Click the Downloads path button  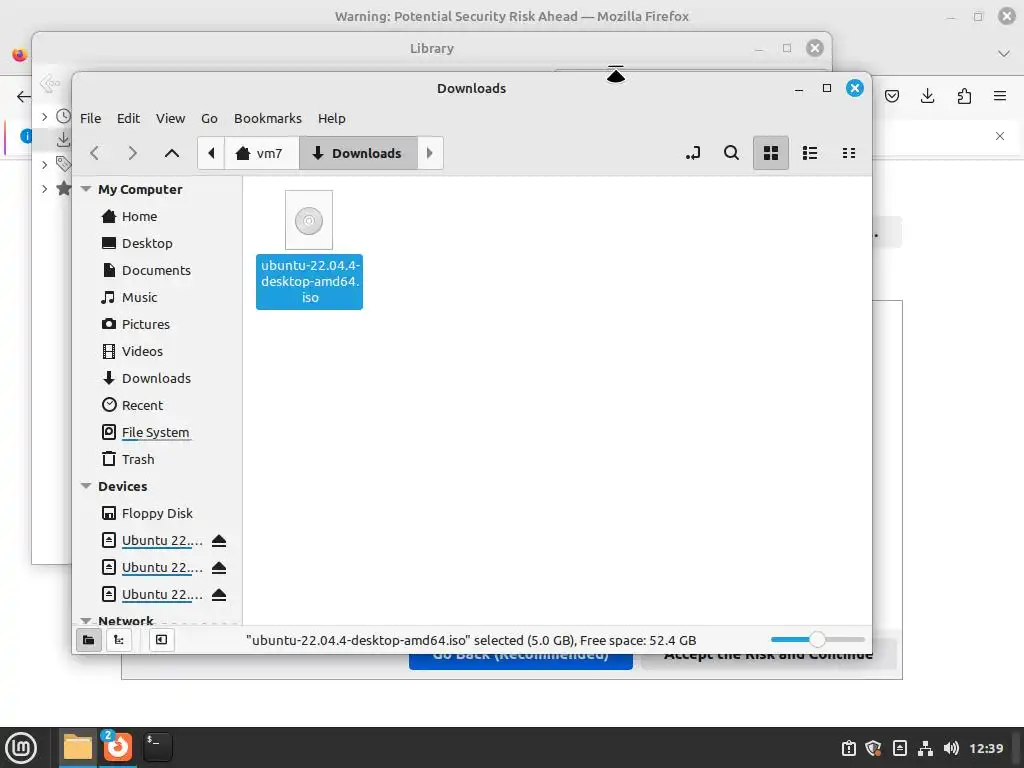358,153
